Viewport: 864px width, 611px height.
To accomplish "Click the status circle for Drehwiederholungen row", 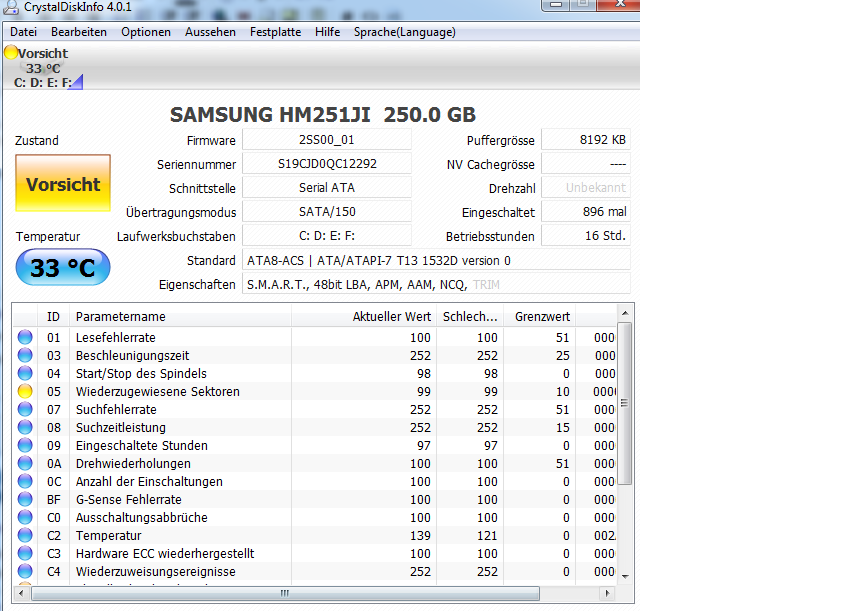I will tap(25, 463).
